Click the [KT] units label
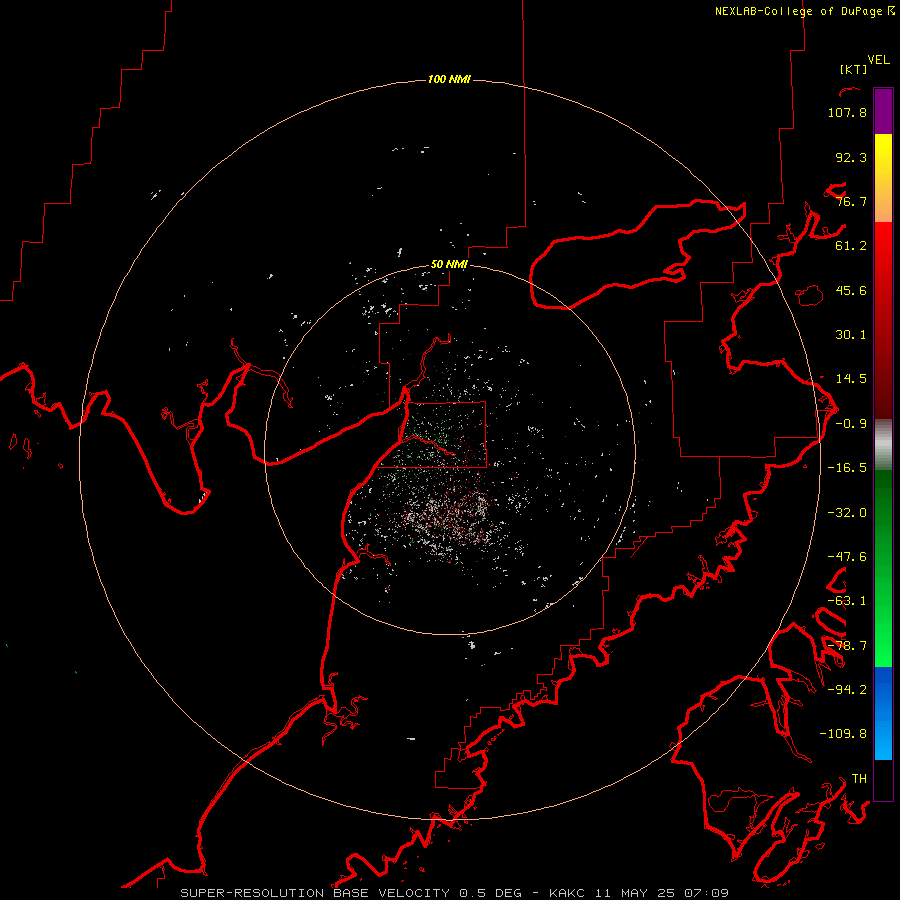900x900 pixels. [x=853, y=69]
